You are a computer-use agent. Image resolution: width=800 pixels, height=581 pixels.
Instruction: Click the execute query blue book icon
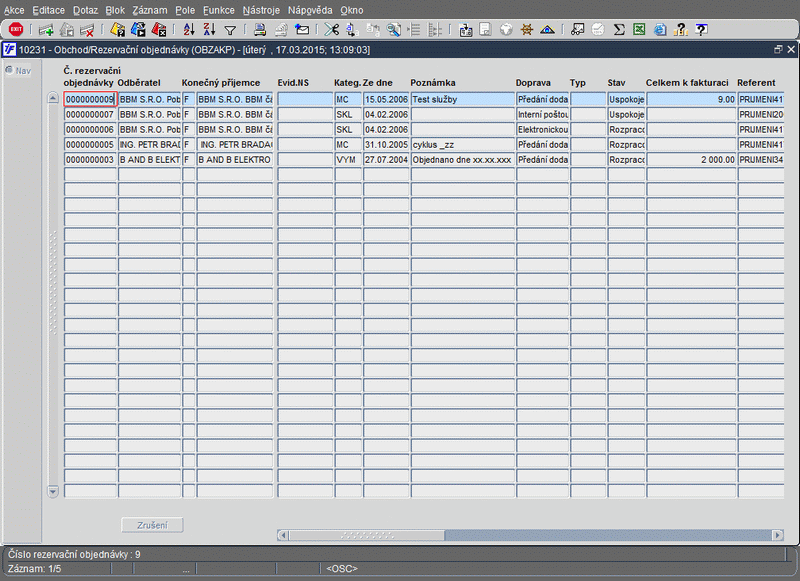point(138,30)
